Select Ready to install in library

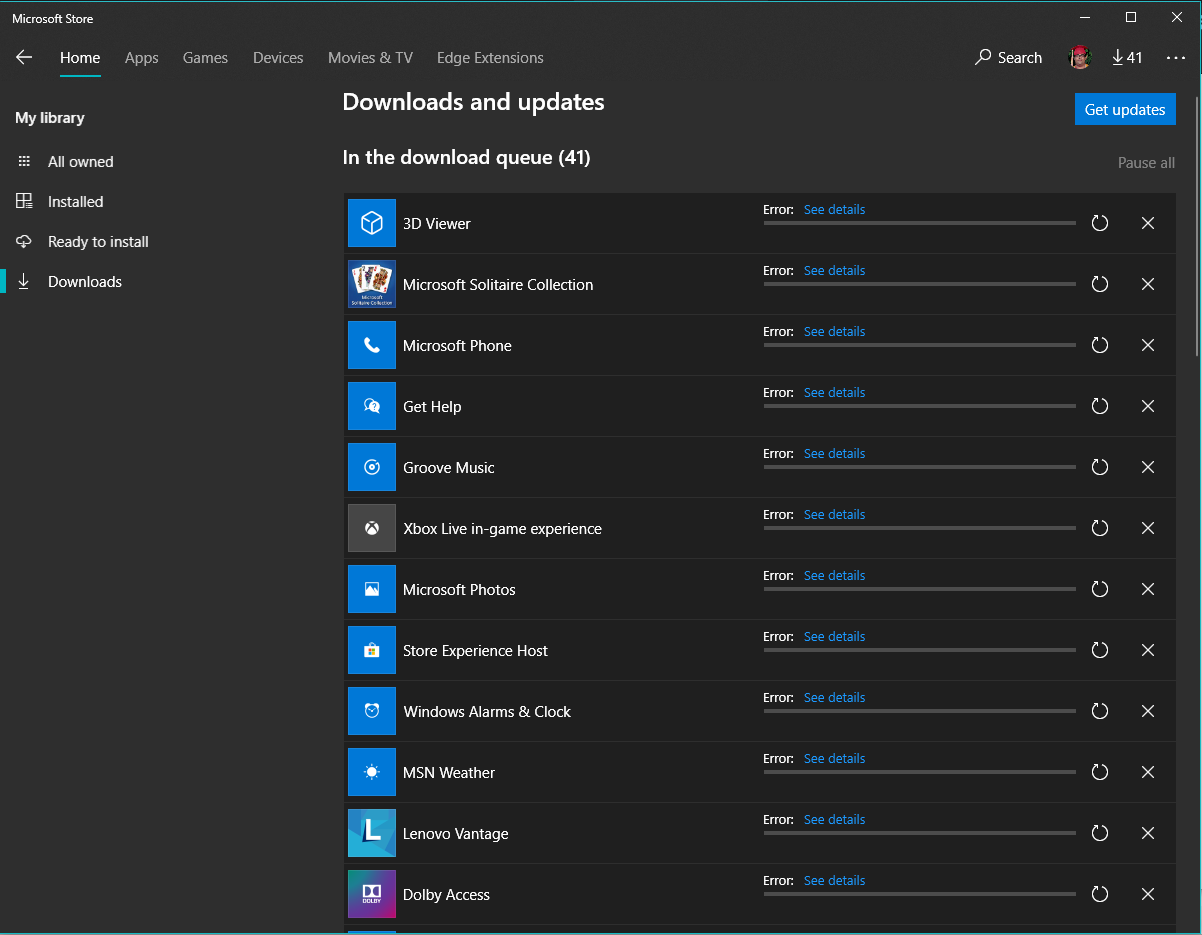pos(98,242)
